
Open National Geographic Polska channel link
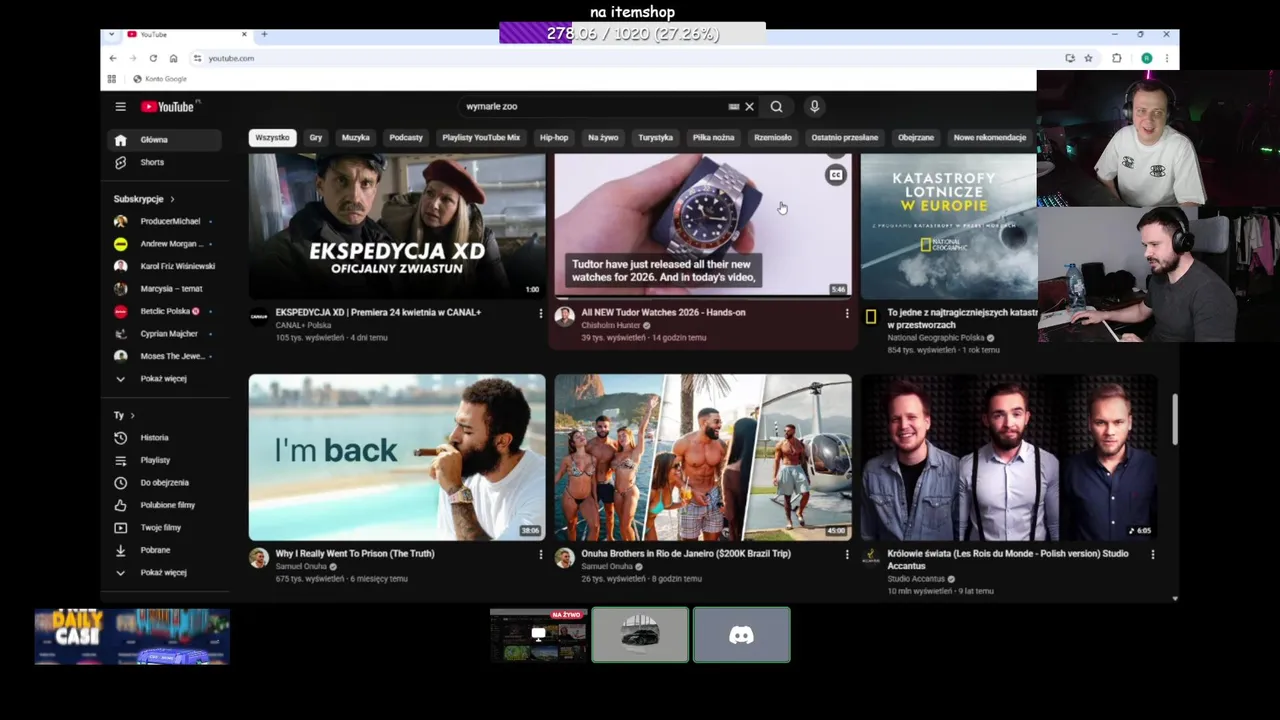[936, 338]
